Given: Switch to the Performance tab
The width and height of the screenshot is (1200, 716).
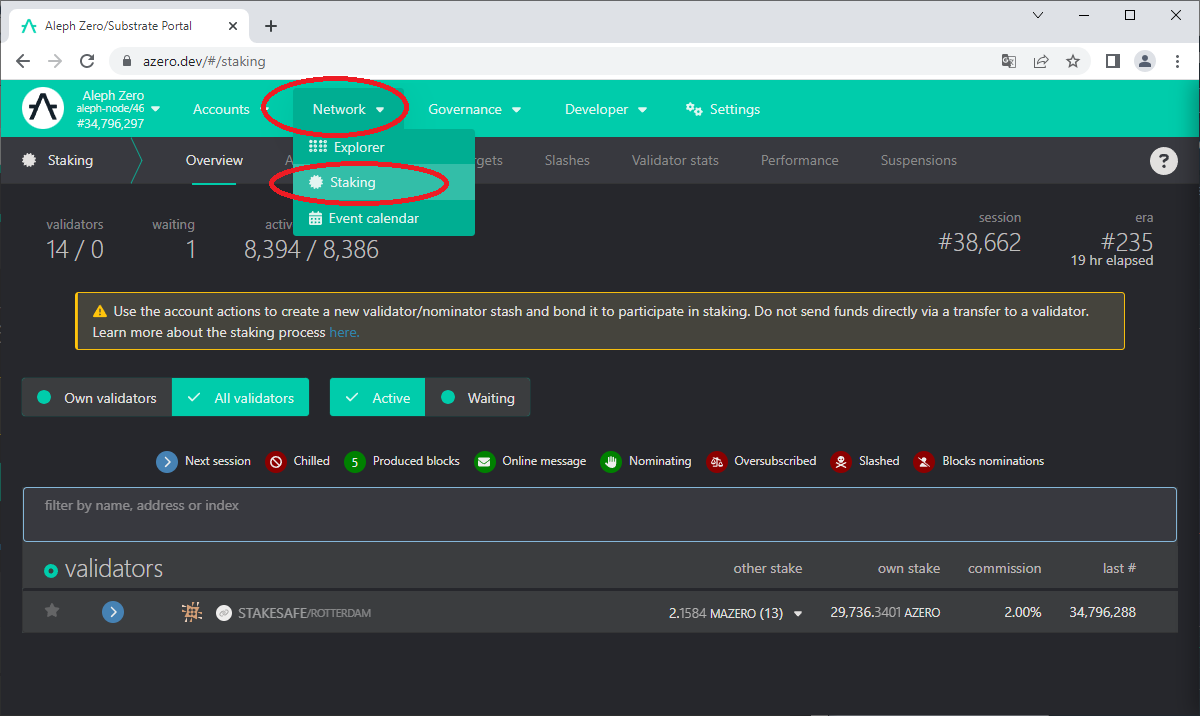Looking at the screenshot, I should click(x=800, y=160).
